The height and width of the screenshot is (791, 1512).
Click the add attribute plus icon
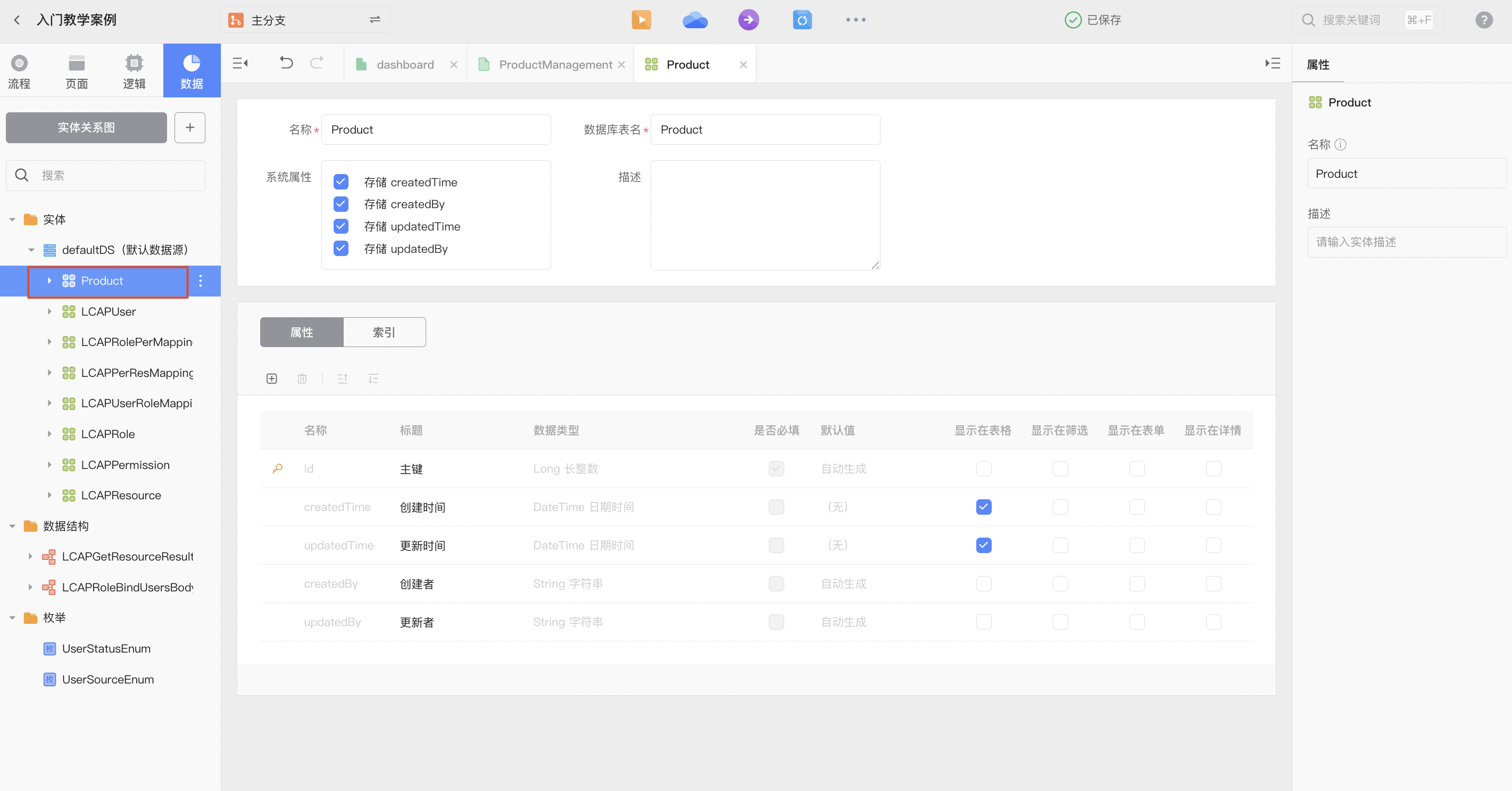click(272, 379)
